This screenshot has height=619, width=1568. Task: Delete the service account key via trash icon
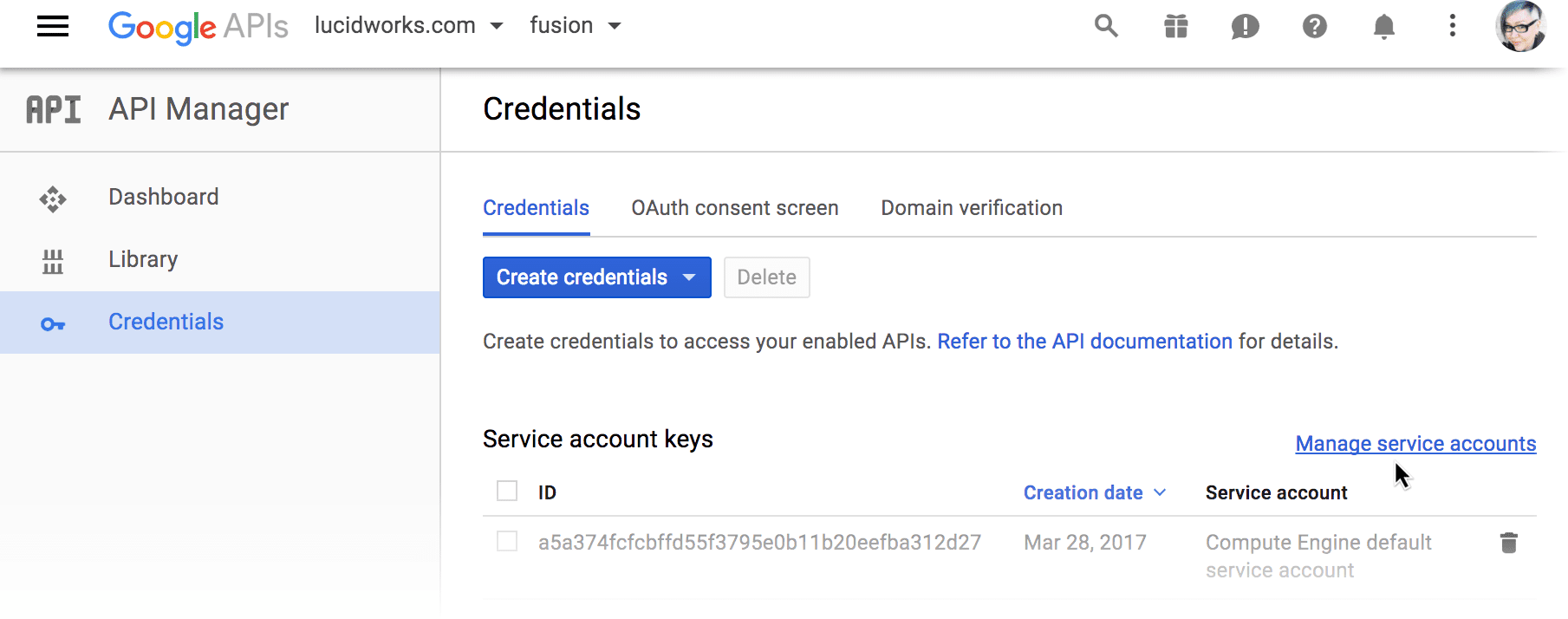(1508, 542)
